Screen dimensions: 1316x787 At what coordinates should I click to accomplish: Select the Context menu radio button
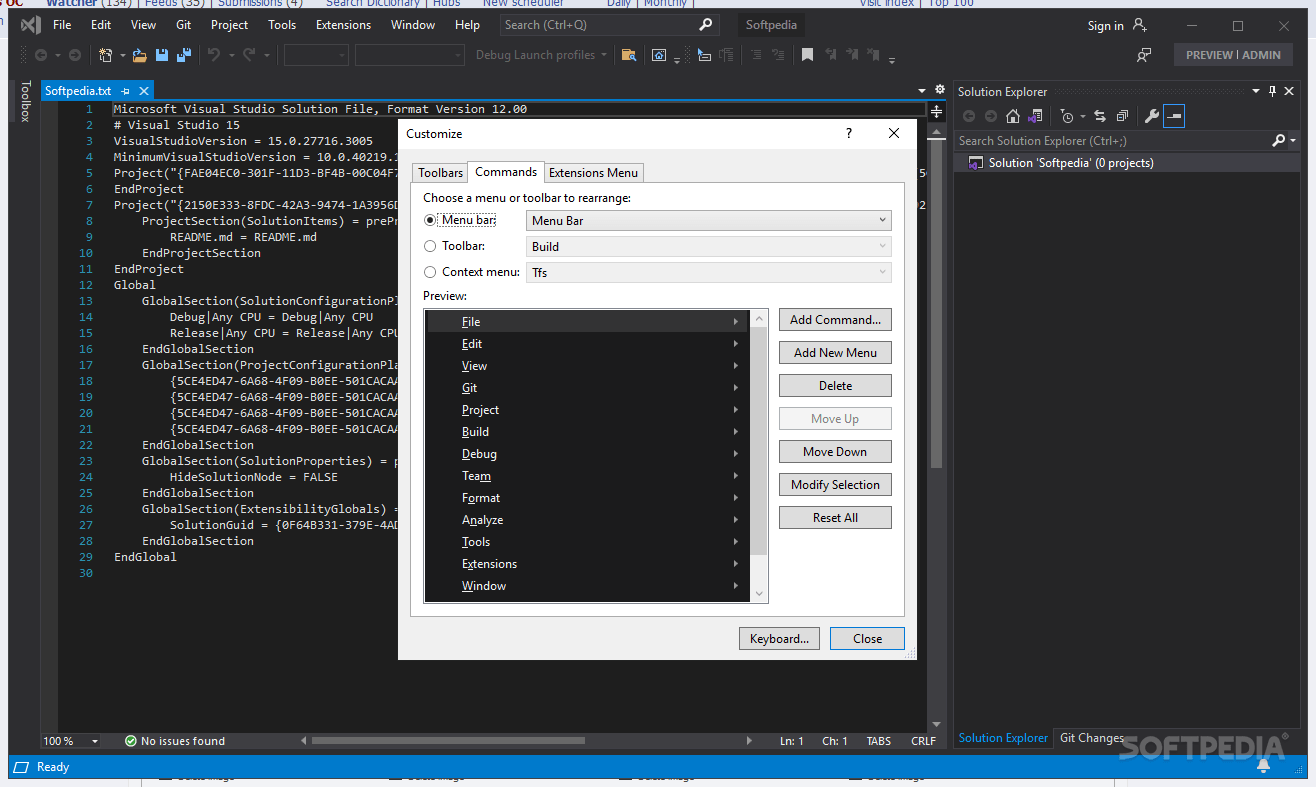[x=430, y=272]
